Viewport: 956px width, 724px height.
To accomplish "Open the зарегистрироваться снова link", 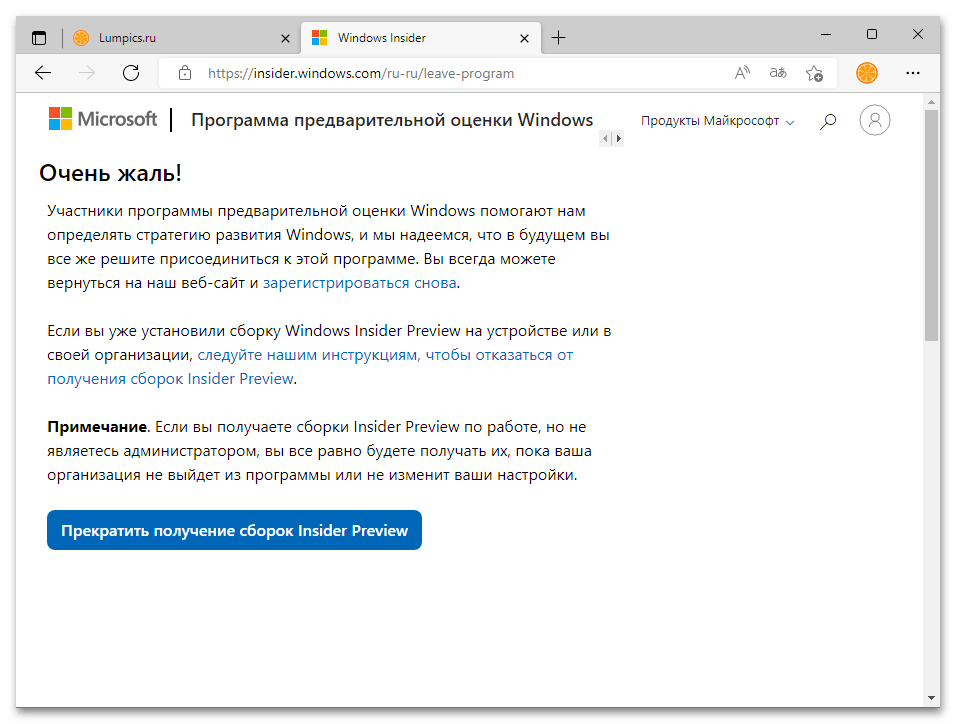I will 360,283.
